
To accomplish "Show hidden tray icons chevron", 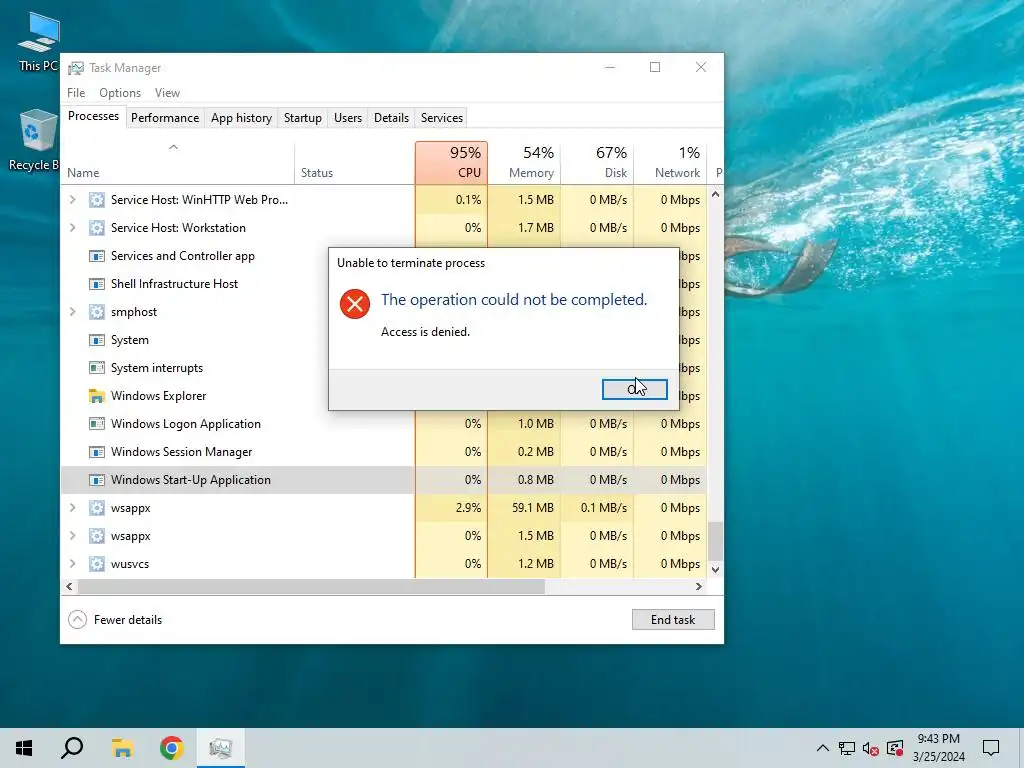I will pyautogui.click(x=823, y=748).
